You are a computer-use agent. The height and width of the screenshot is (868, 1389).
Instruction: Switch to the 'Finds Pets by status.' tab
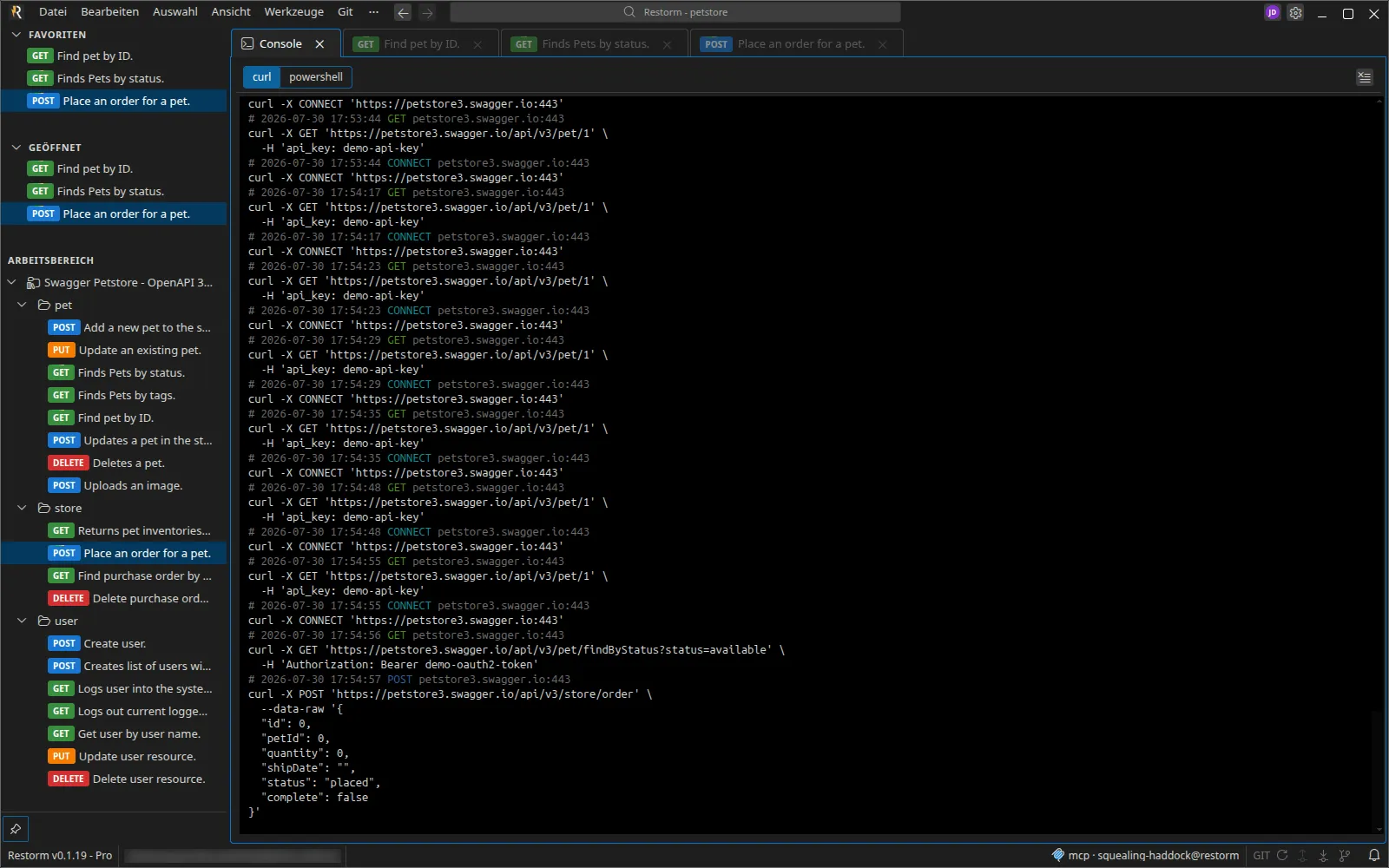coord(595,44)
